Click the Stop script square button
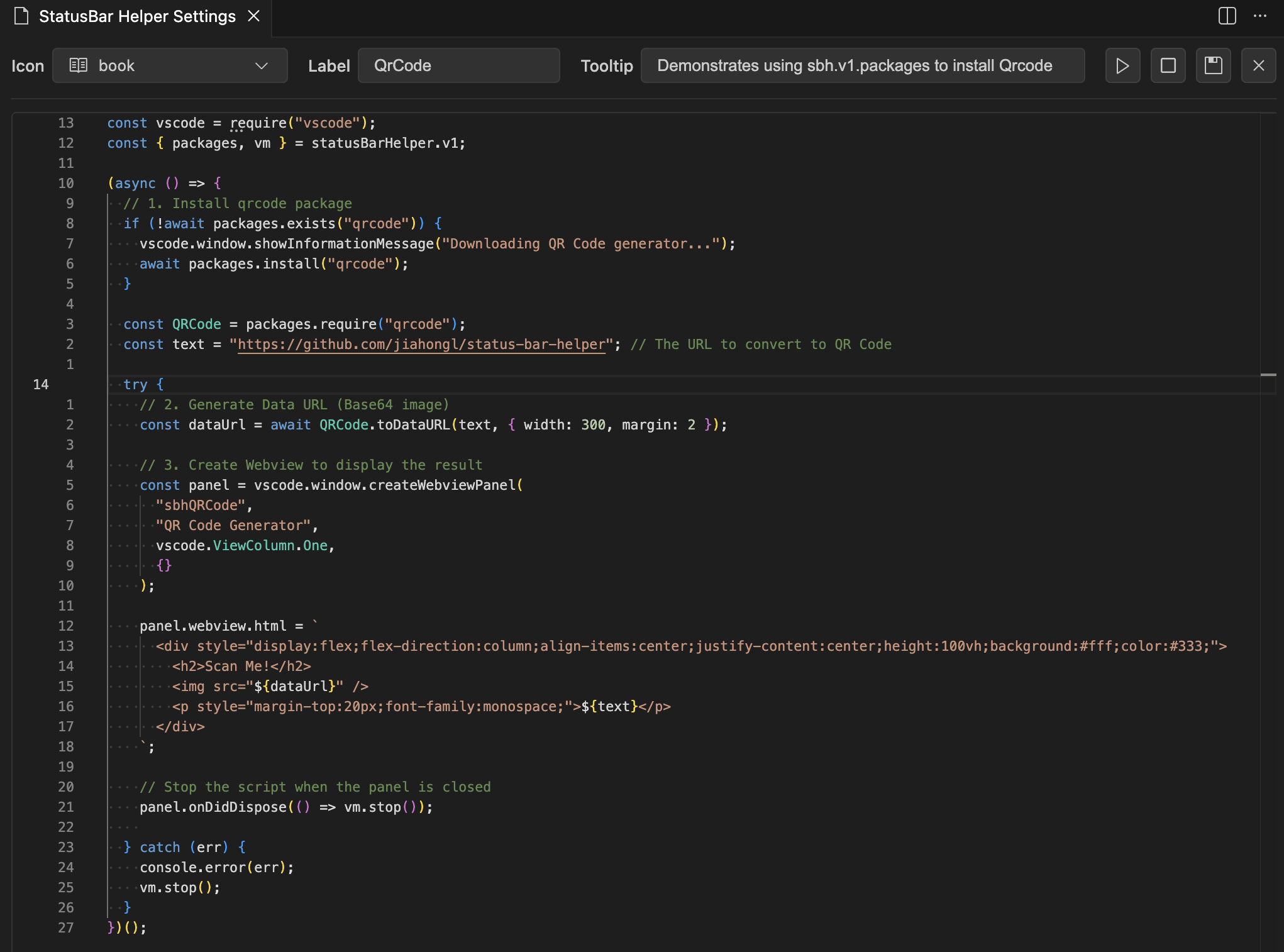 pyautogui.click(x=1168, y=65)
